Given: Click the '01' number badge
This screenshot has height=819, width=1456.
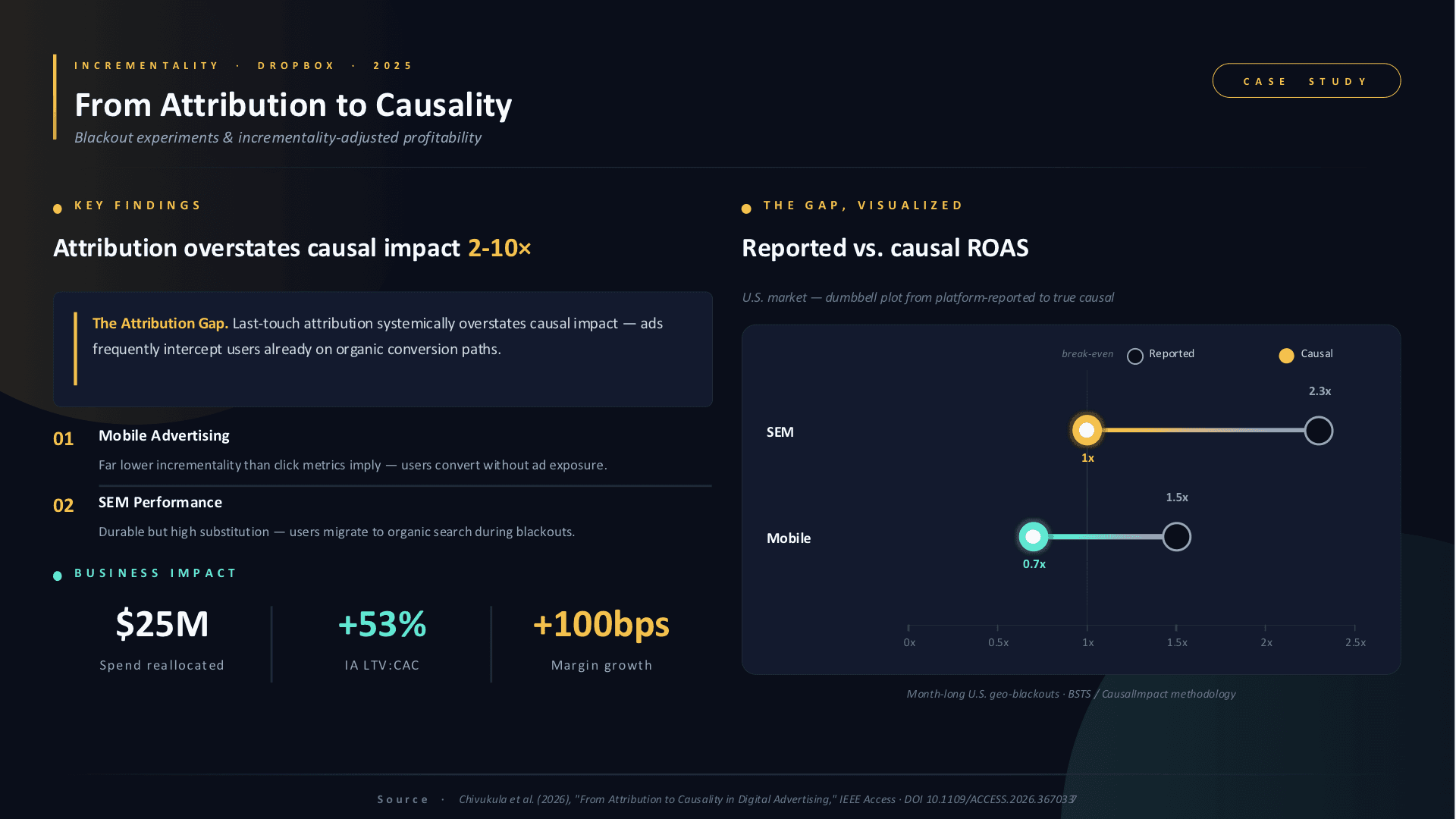Looking at the screenshot, I should pos(63,438).
